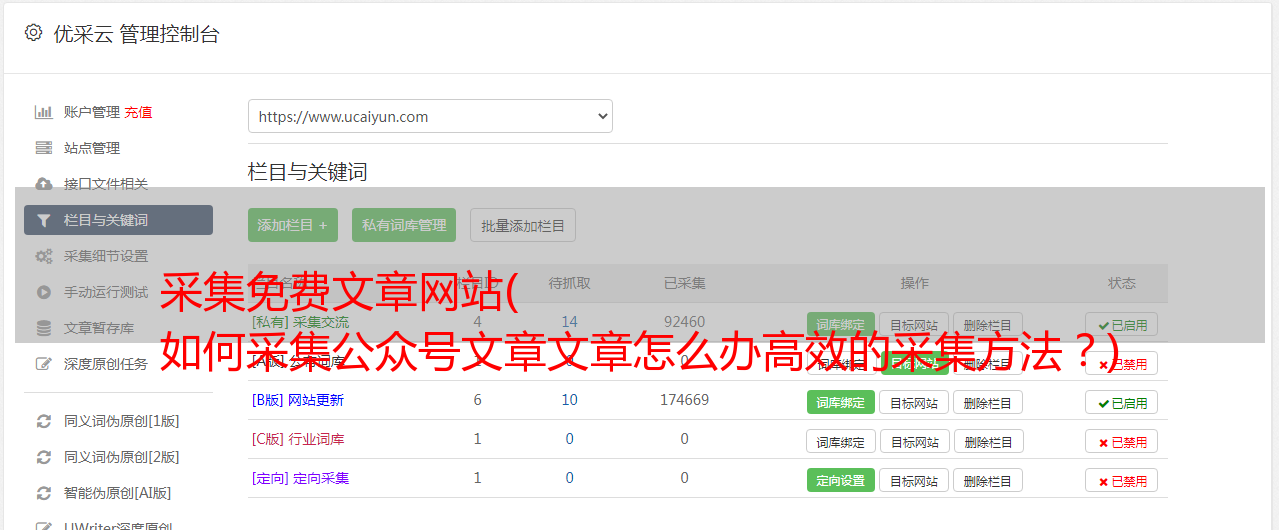This screenshot has height=530, width=1279.
Task: Open the [定向] 定向采集 column link
Action: tap(300, 478)
